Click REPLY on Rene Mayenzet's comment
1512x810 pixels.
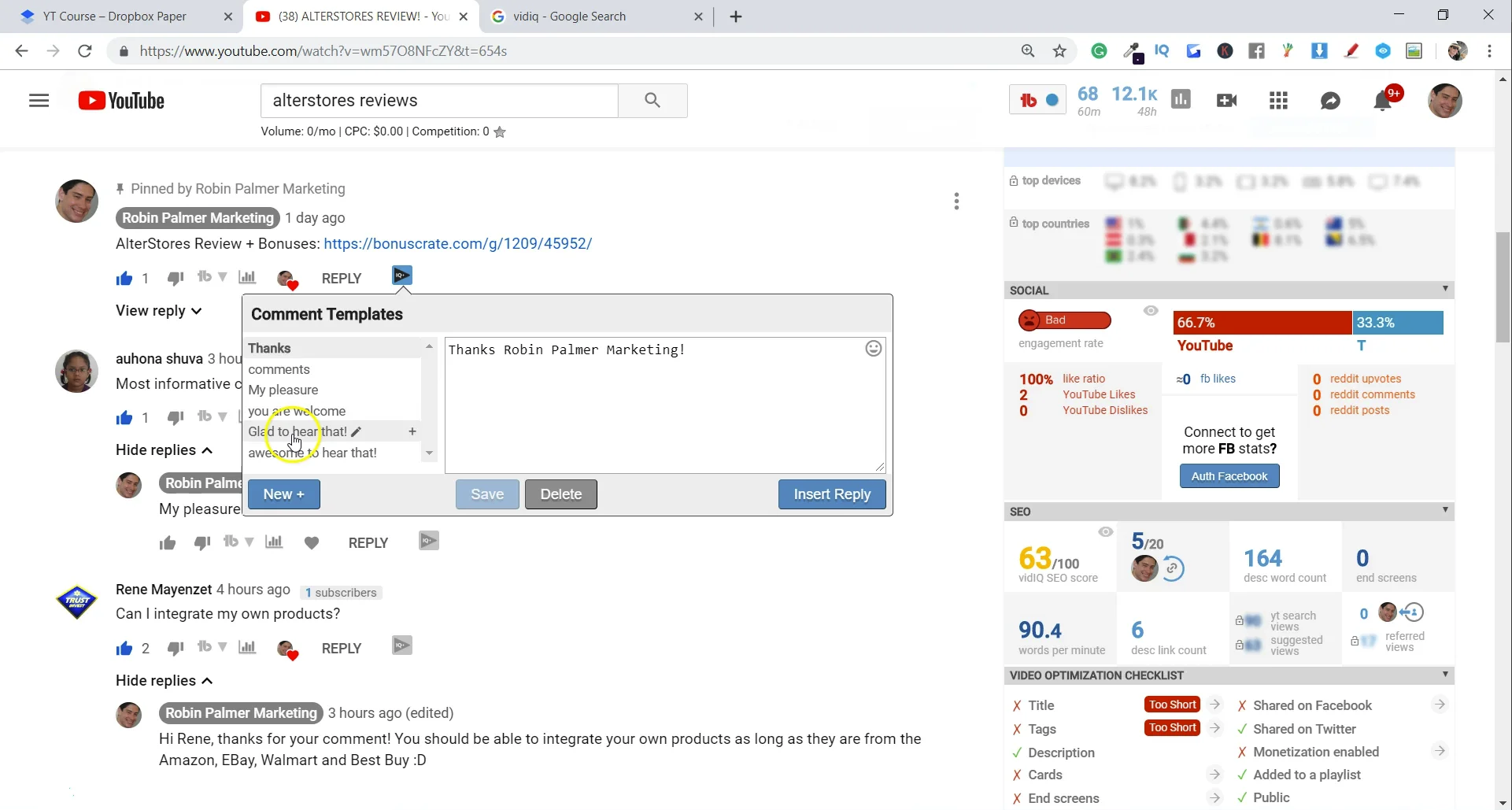[x=342, y=649]
